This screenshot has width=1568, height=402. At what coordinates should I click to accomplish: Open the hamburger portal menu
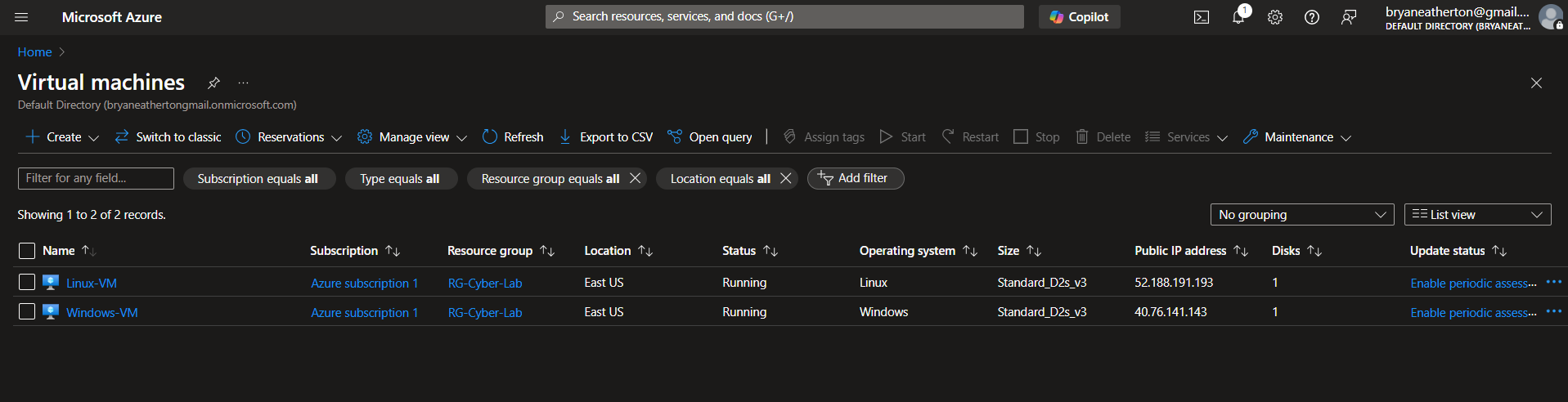21,17
